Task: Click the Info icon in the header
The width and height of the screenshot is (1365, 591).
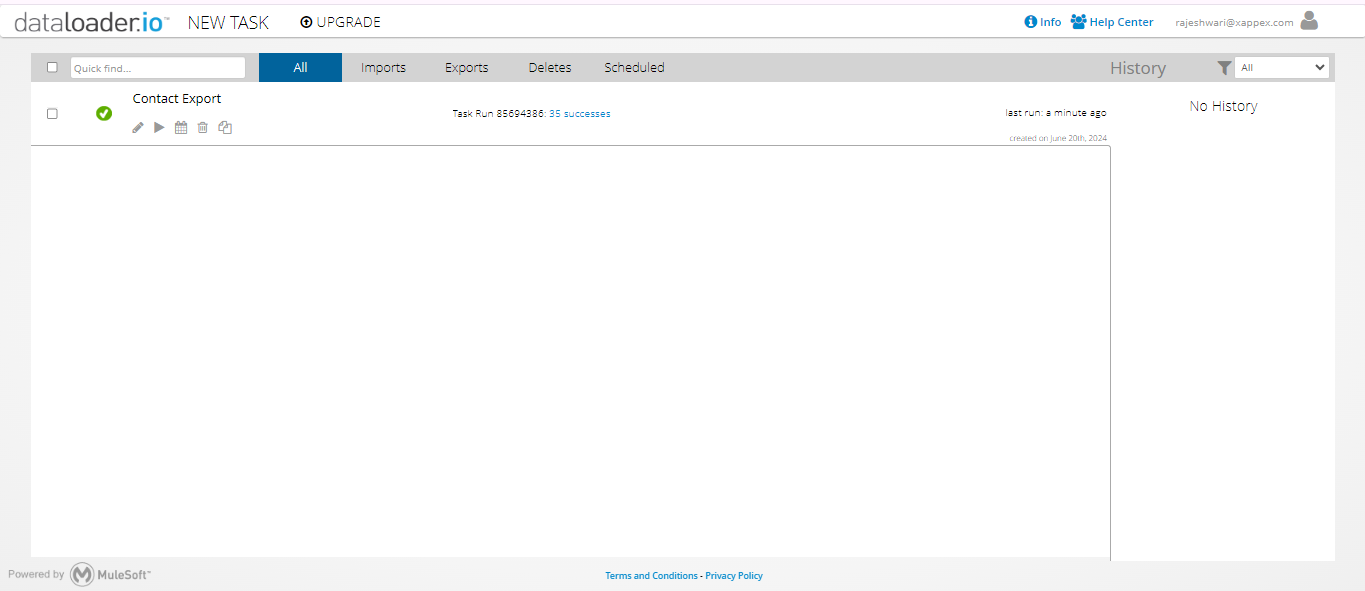Action: (x=1030, y=21)
